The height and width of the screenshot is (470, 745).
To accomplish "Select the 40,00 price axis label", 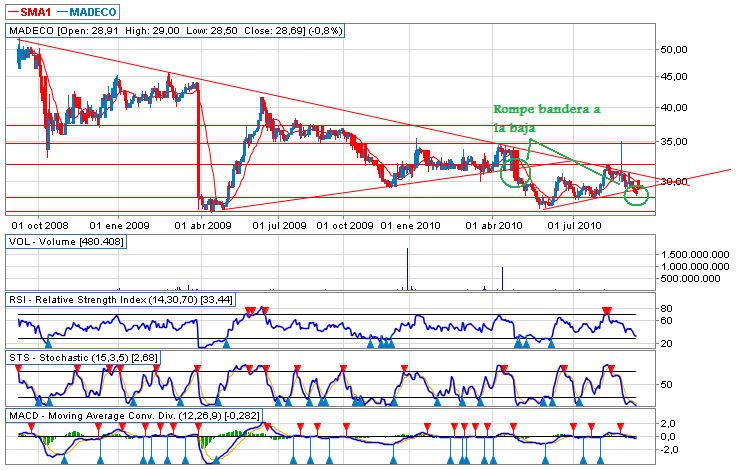I will [674, 107].
